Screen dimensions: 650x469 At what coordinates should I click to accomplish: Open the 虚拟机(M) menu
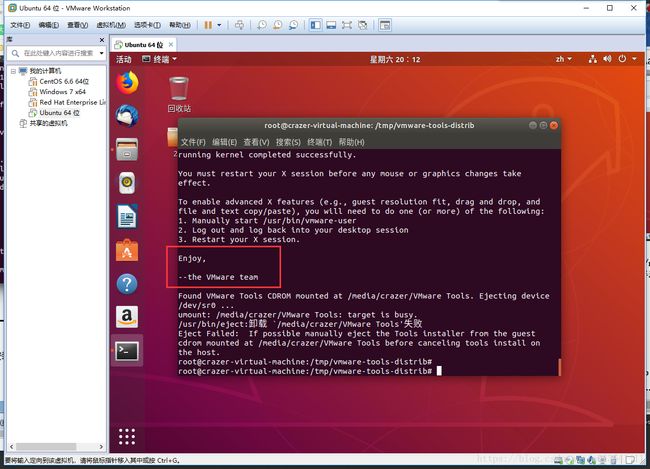coord(111,25)
